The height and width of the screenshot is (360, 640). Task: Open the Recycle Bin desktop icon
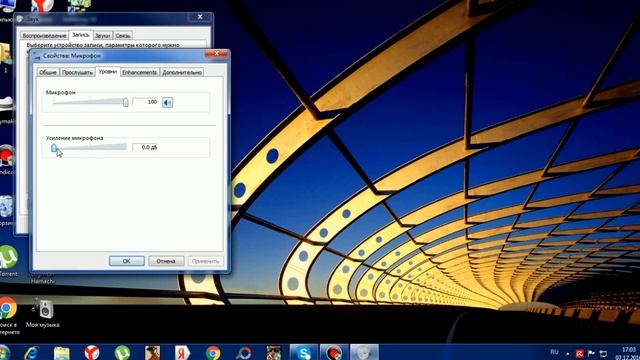(7, 211)
